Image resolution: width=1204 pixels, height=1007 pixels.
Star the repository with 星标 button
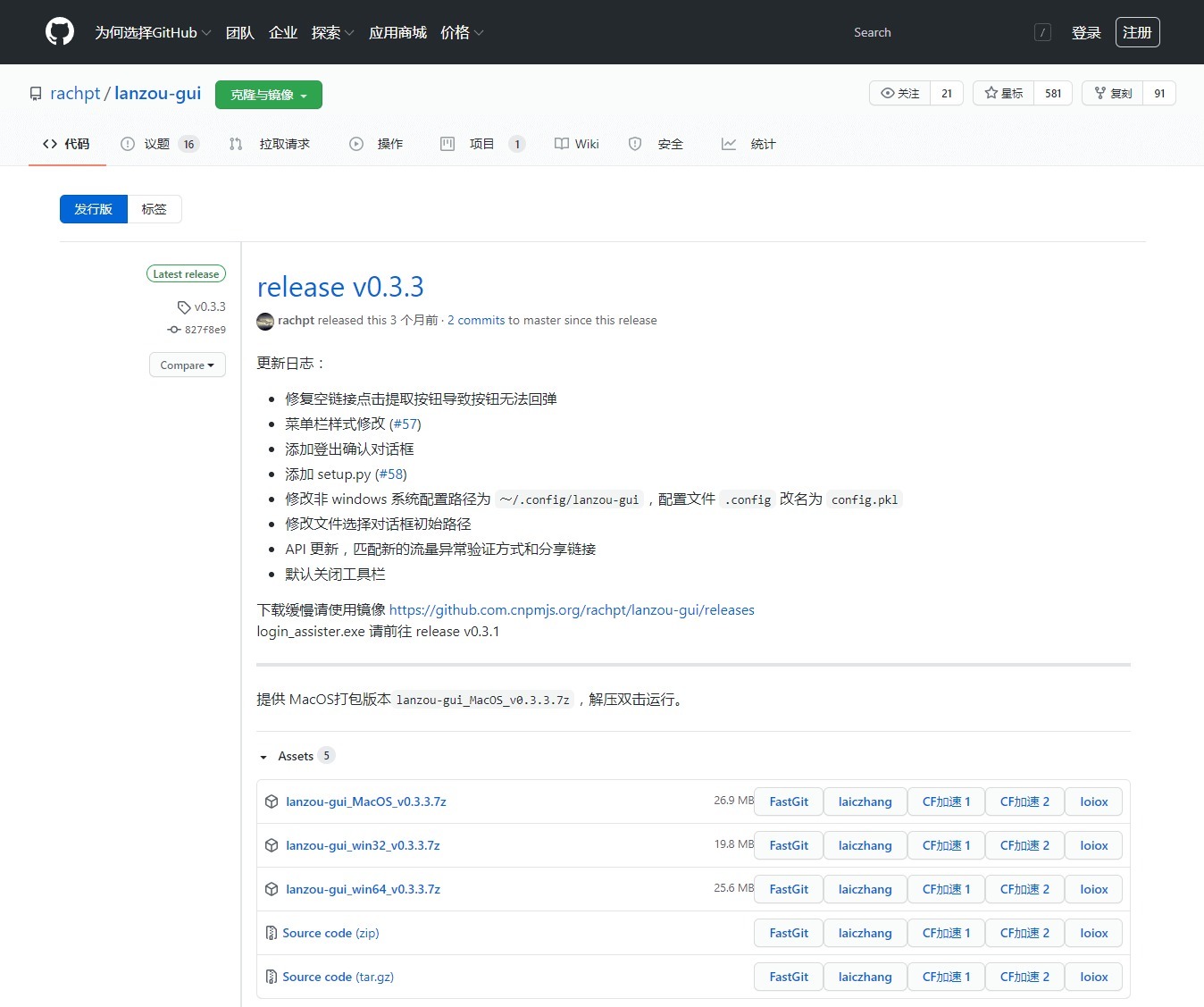click(1004, 93)
